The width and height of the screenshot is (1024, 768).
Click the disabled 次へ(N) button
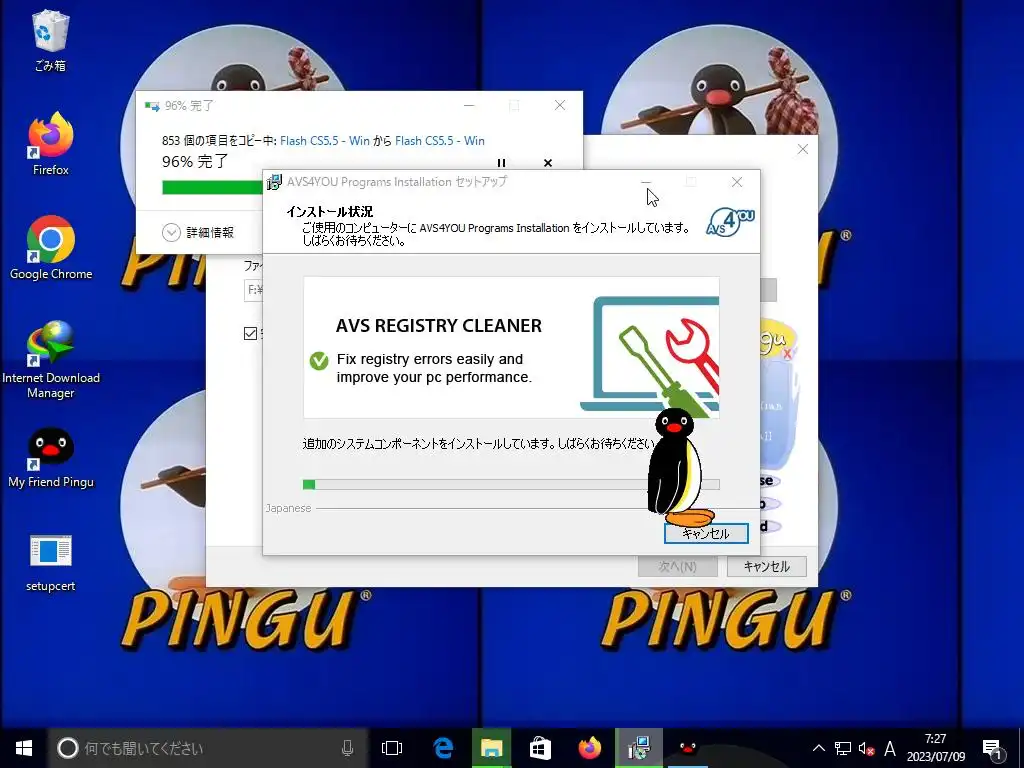point(677,566)
